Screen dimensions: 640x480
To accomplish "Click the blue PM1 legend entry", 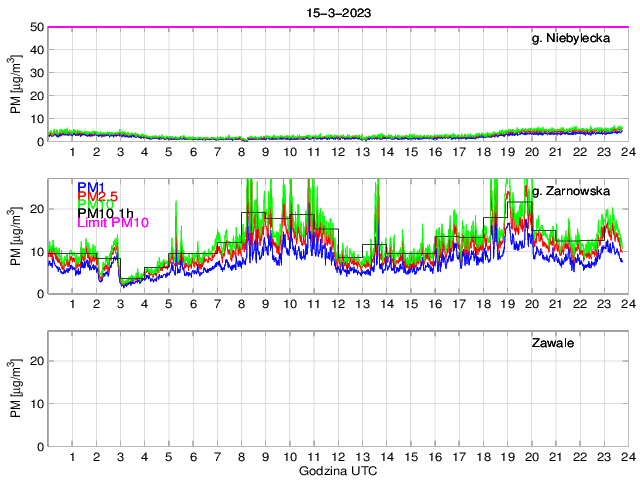I will click(89, 186).
